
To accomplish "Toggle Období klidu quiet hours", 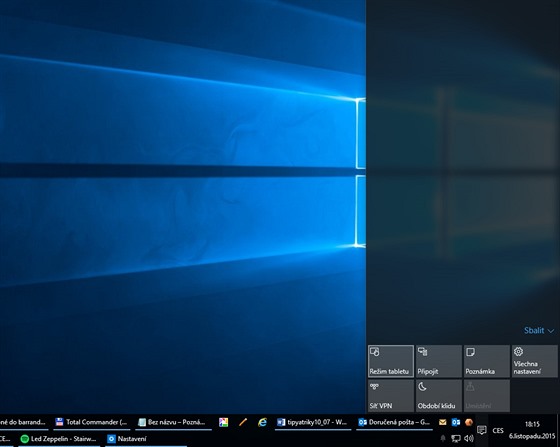I will pyautogui.click(x=439, y=396).
